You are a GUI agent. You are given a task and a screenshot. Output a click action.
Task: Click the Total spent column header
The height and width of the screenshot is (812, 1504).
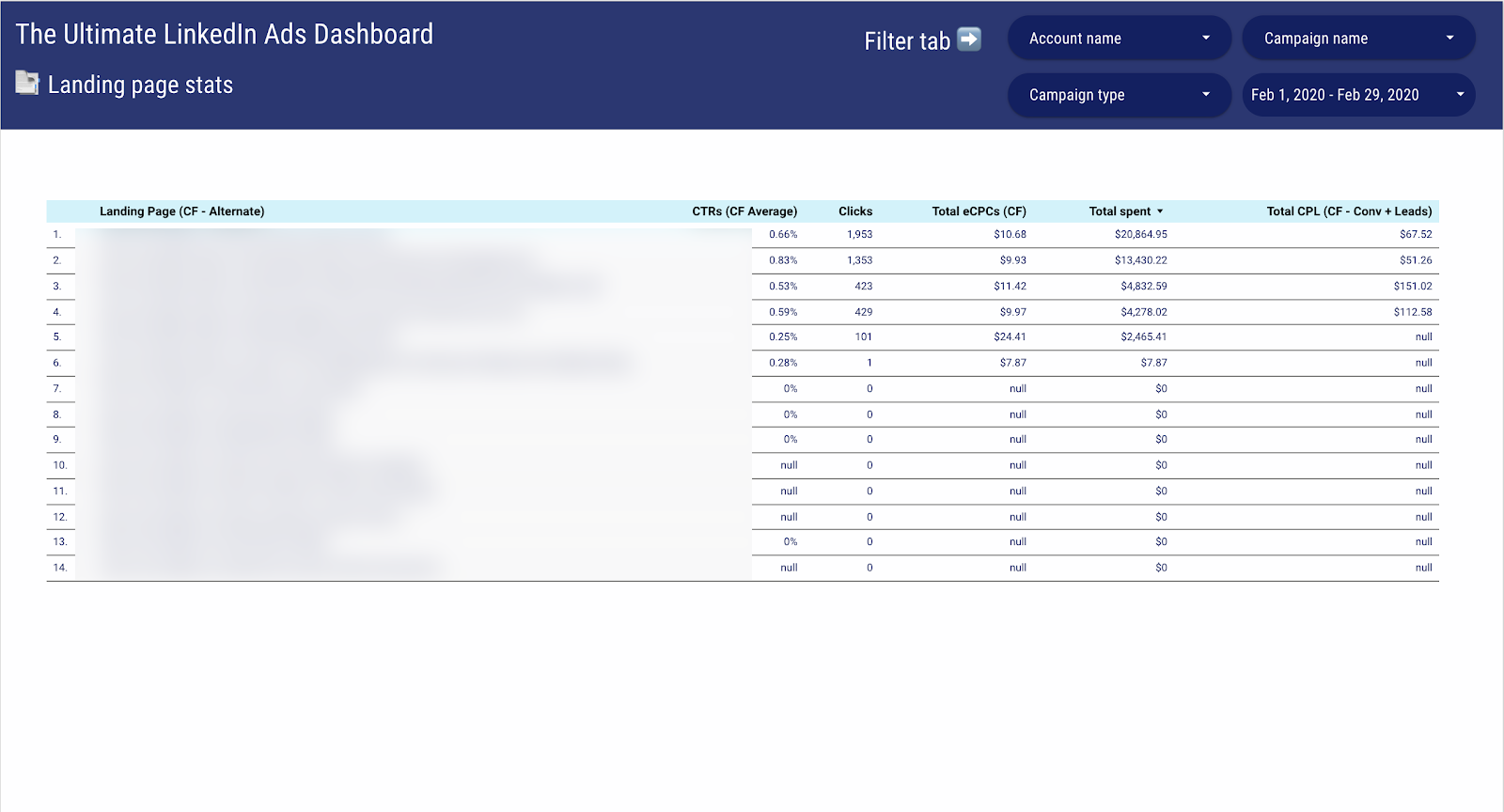[x=1119, y=211]
